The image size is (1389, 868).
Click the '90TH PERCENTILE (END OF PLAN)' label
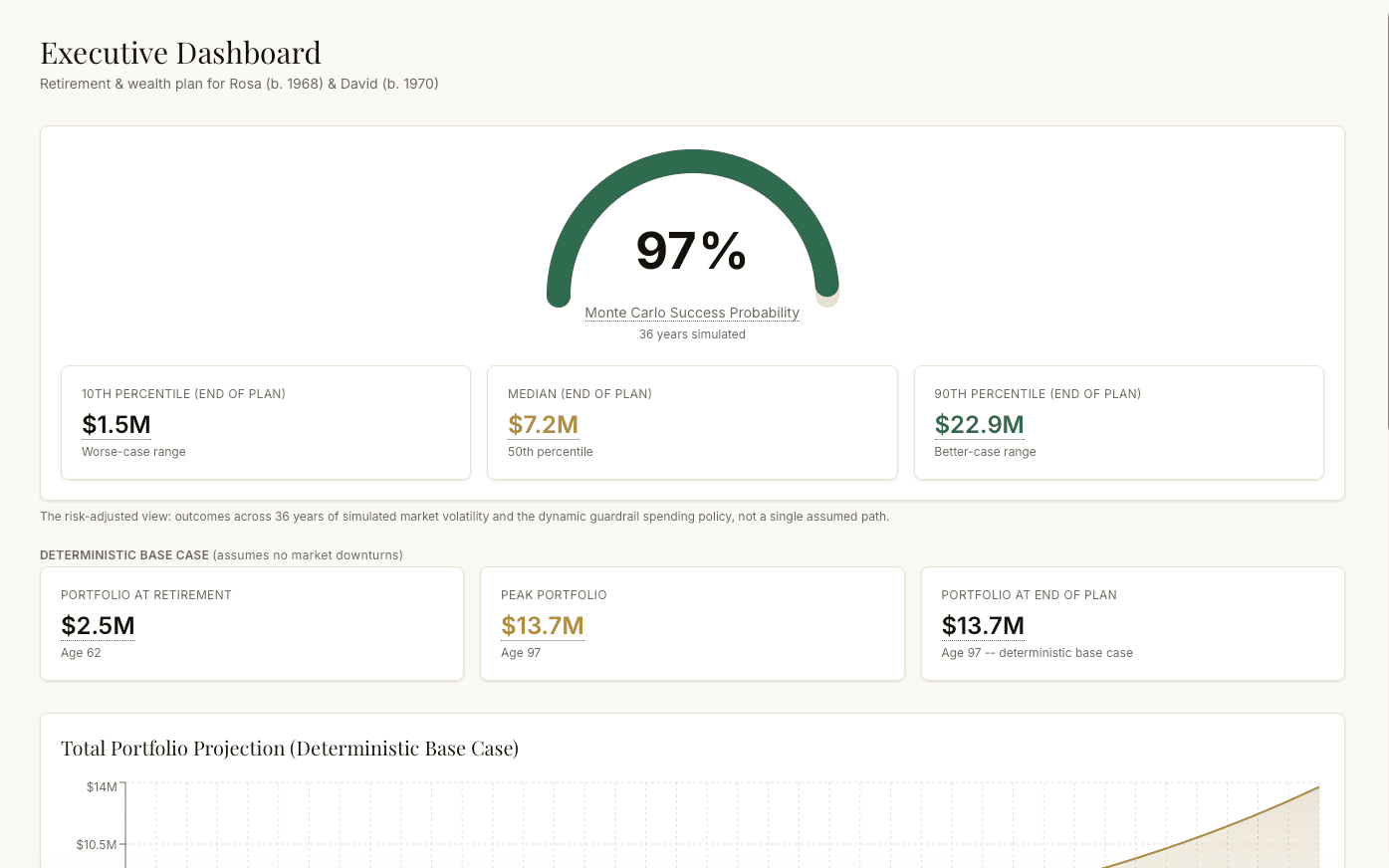pos(1038,394)
